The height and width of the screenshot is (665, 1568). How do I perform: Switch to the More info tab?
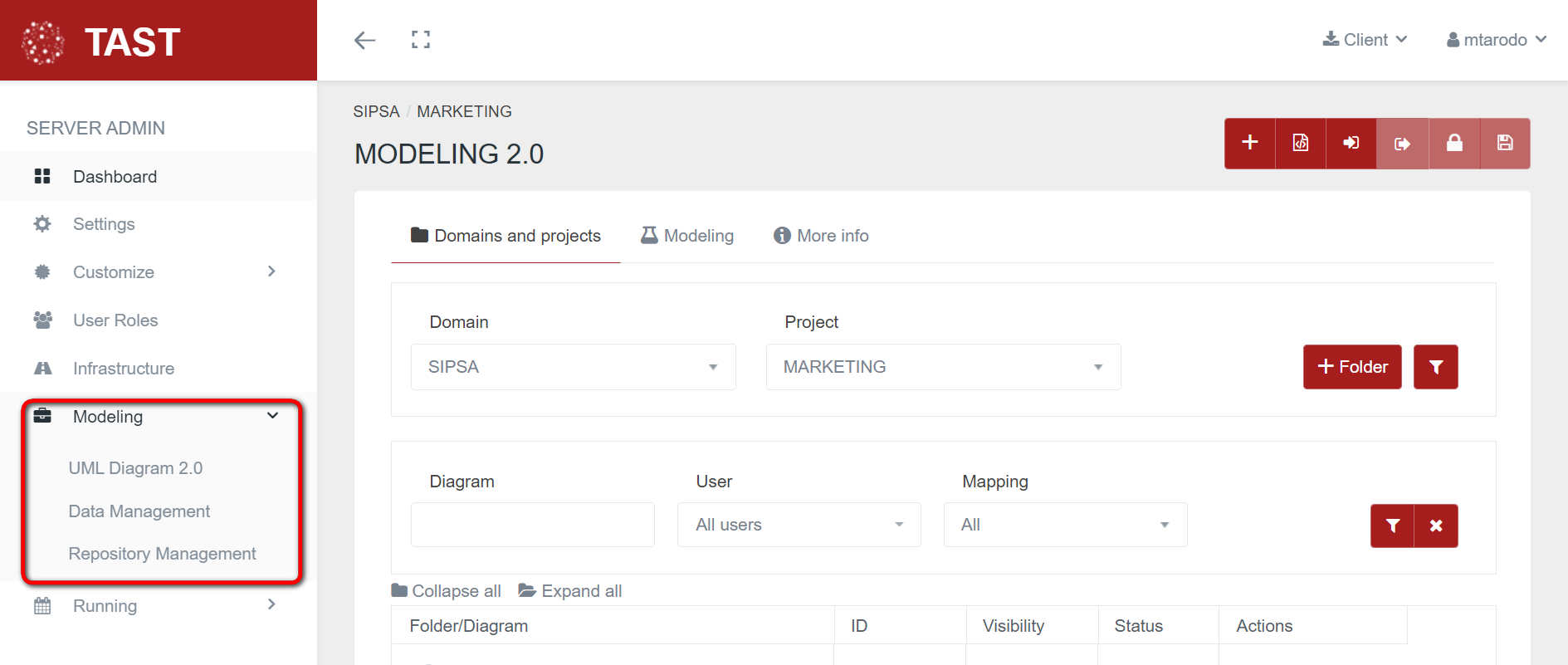click(x=821, y=236)
